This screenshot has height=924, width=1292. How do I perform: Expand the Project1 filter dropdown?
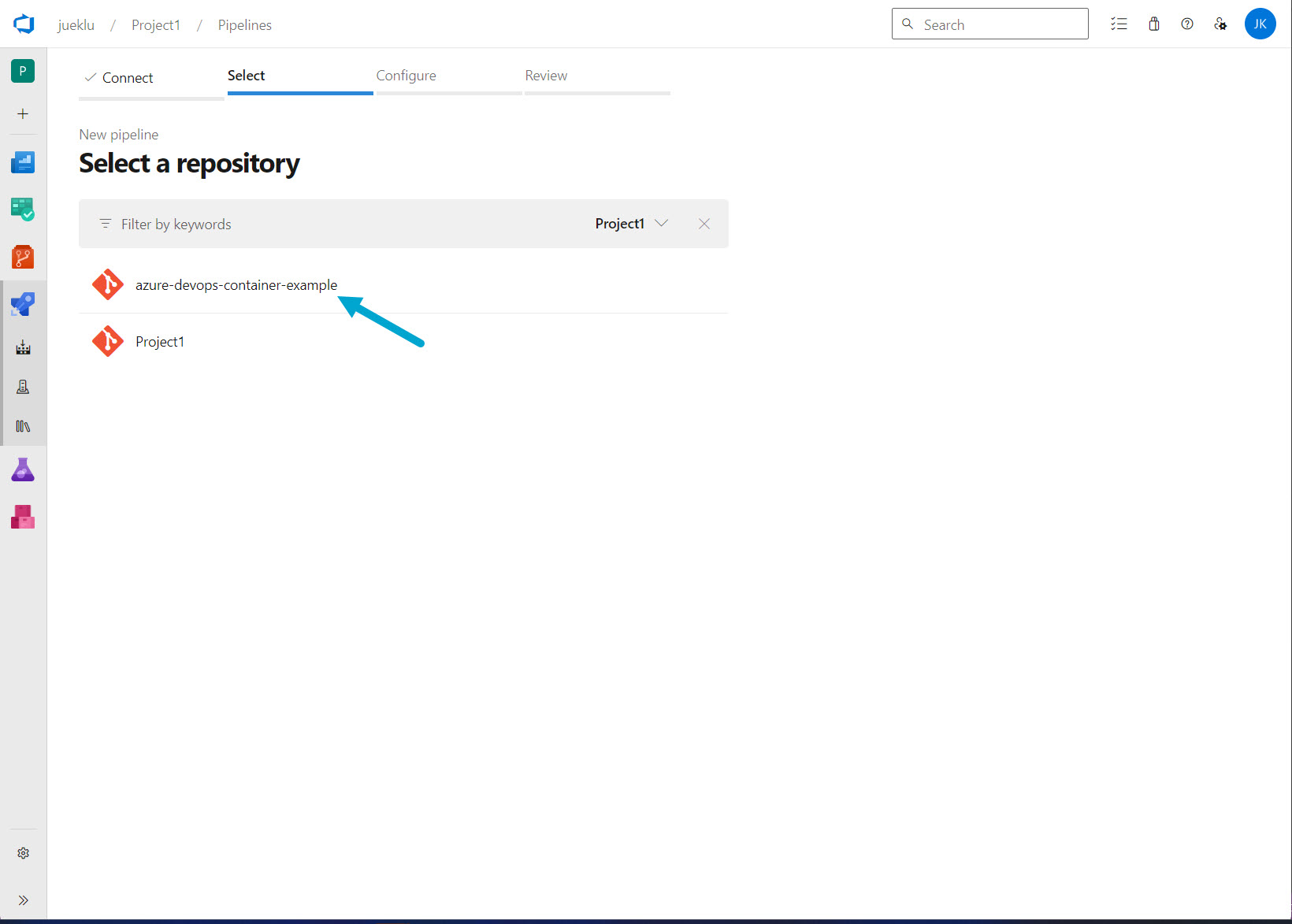pyautogui.click(x=631, y=224)
